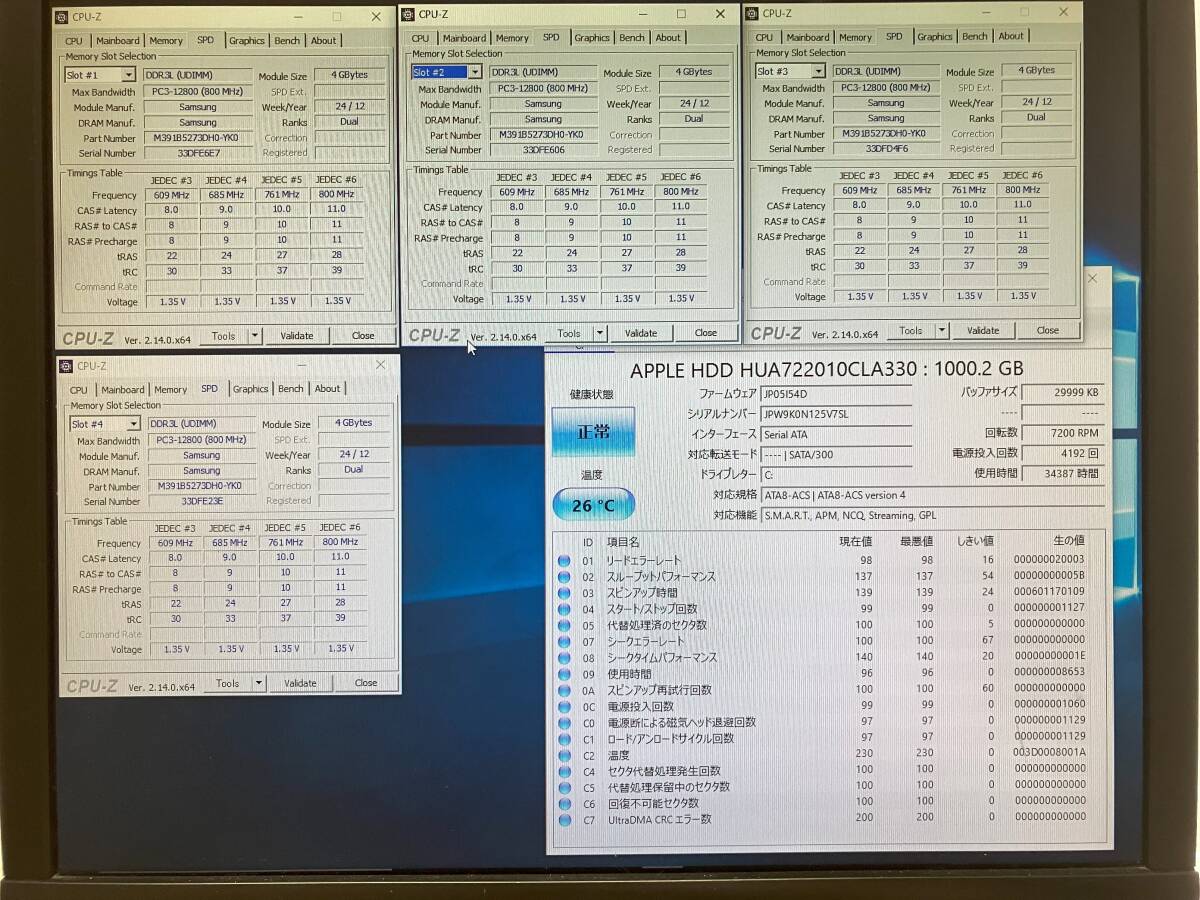Click status circle for スループットパフォーマンス row

point(565,576)
